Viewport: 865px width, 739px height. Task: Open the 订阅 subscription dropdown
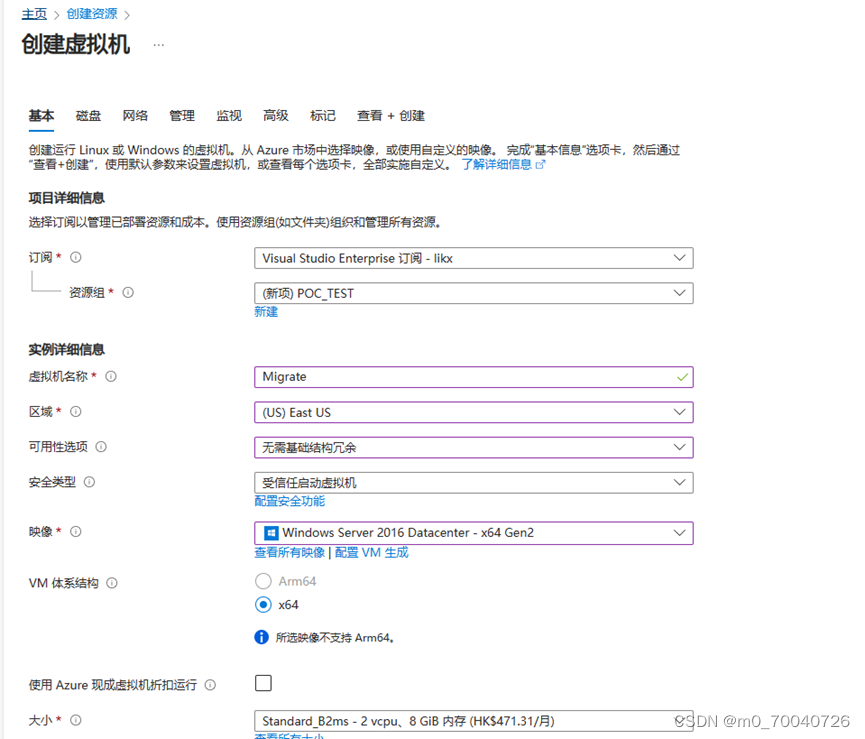pos(473,258)
